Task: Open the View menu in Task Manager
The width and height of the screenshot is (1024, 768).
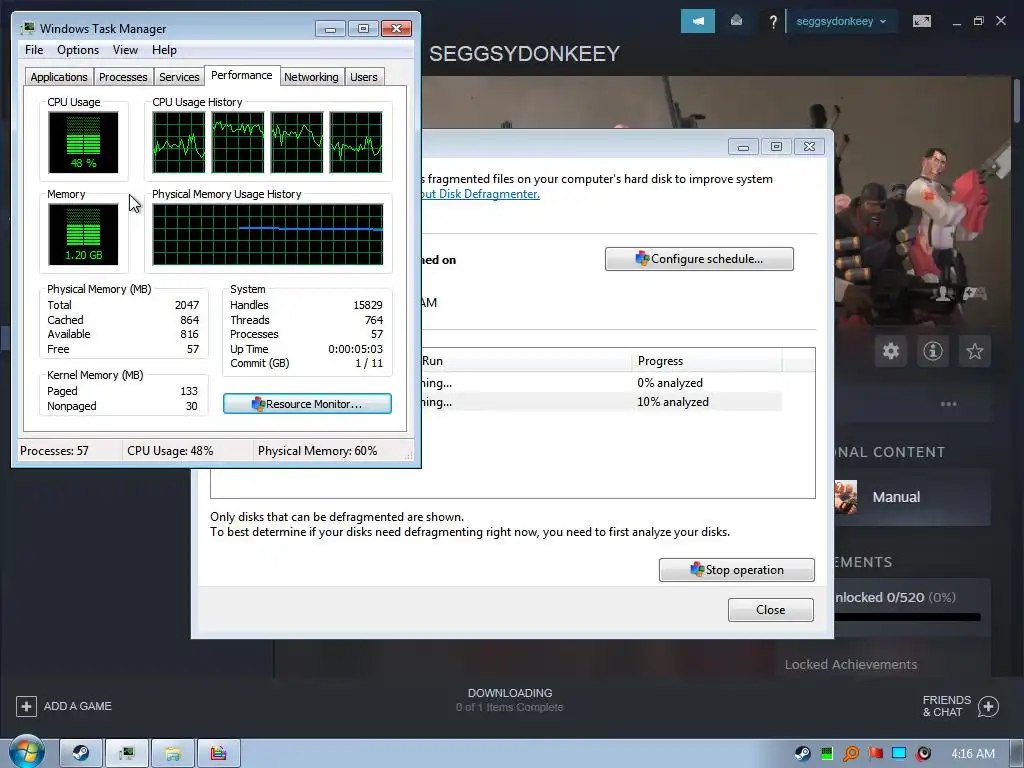Action: pos(125,50)
